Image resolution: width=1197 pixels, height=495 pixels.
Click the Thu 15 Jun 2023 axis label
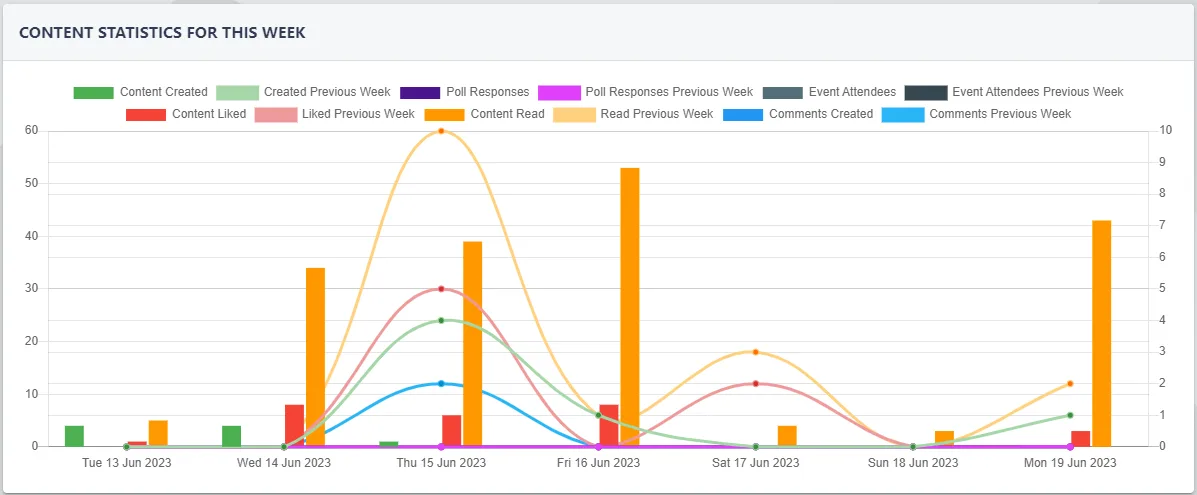point(441,463)
